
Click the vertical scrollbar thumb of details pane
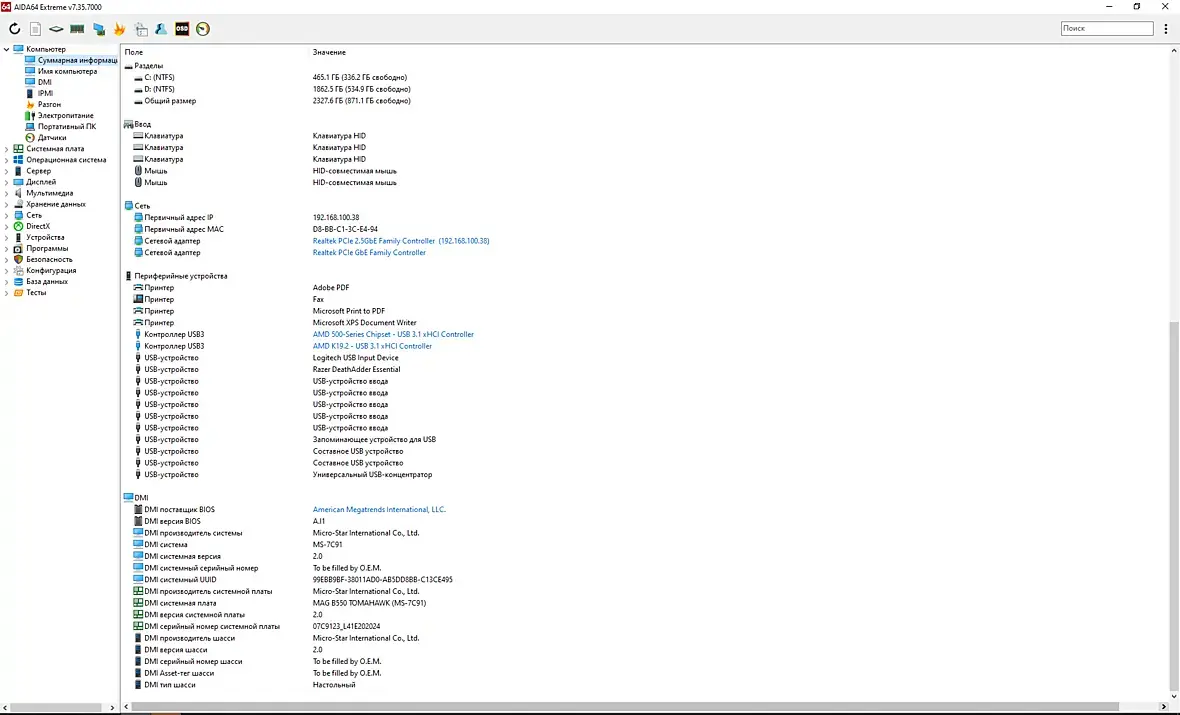coord(1174,506)
